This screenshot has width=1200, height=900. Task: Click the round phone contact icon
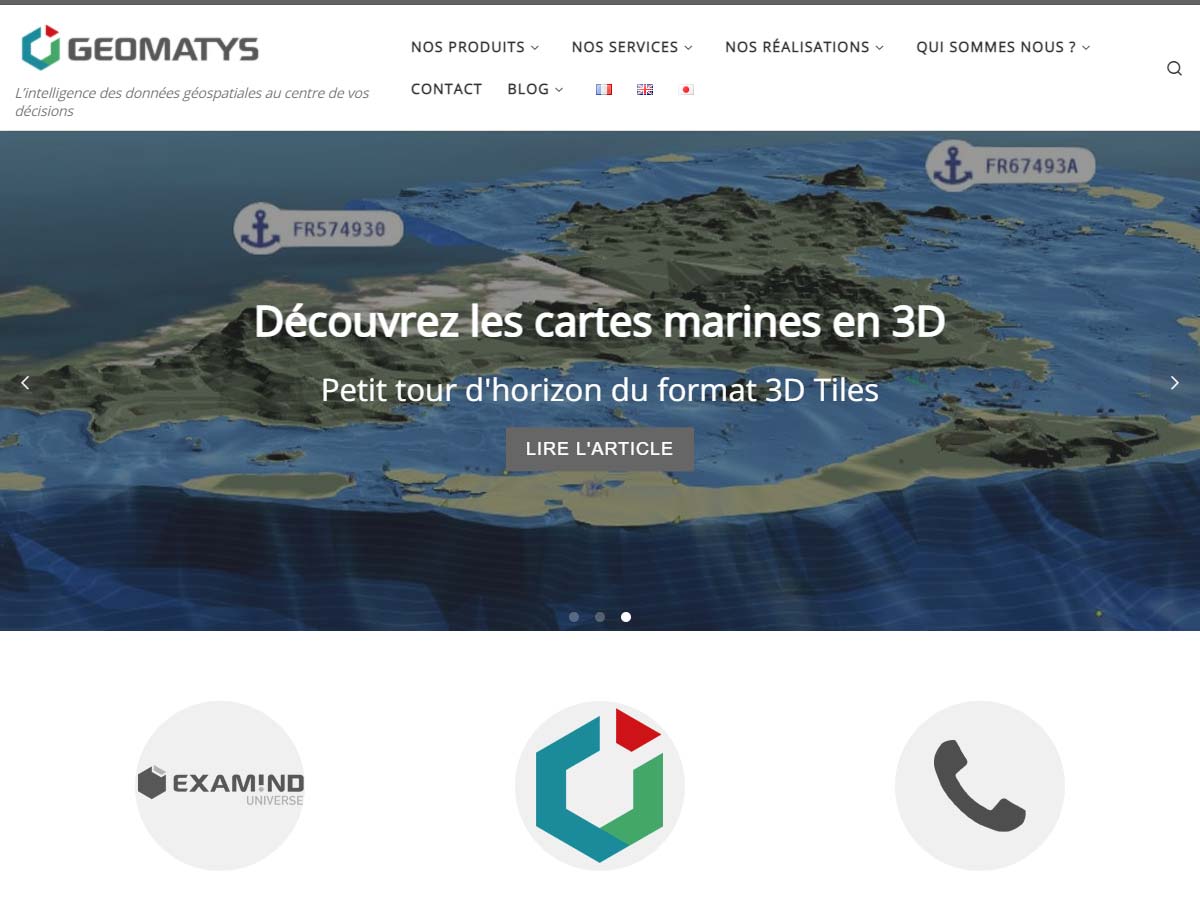pyautogui.click(x=980, y=785)
